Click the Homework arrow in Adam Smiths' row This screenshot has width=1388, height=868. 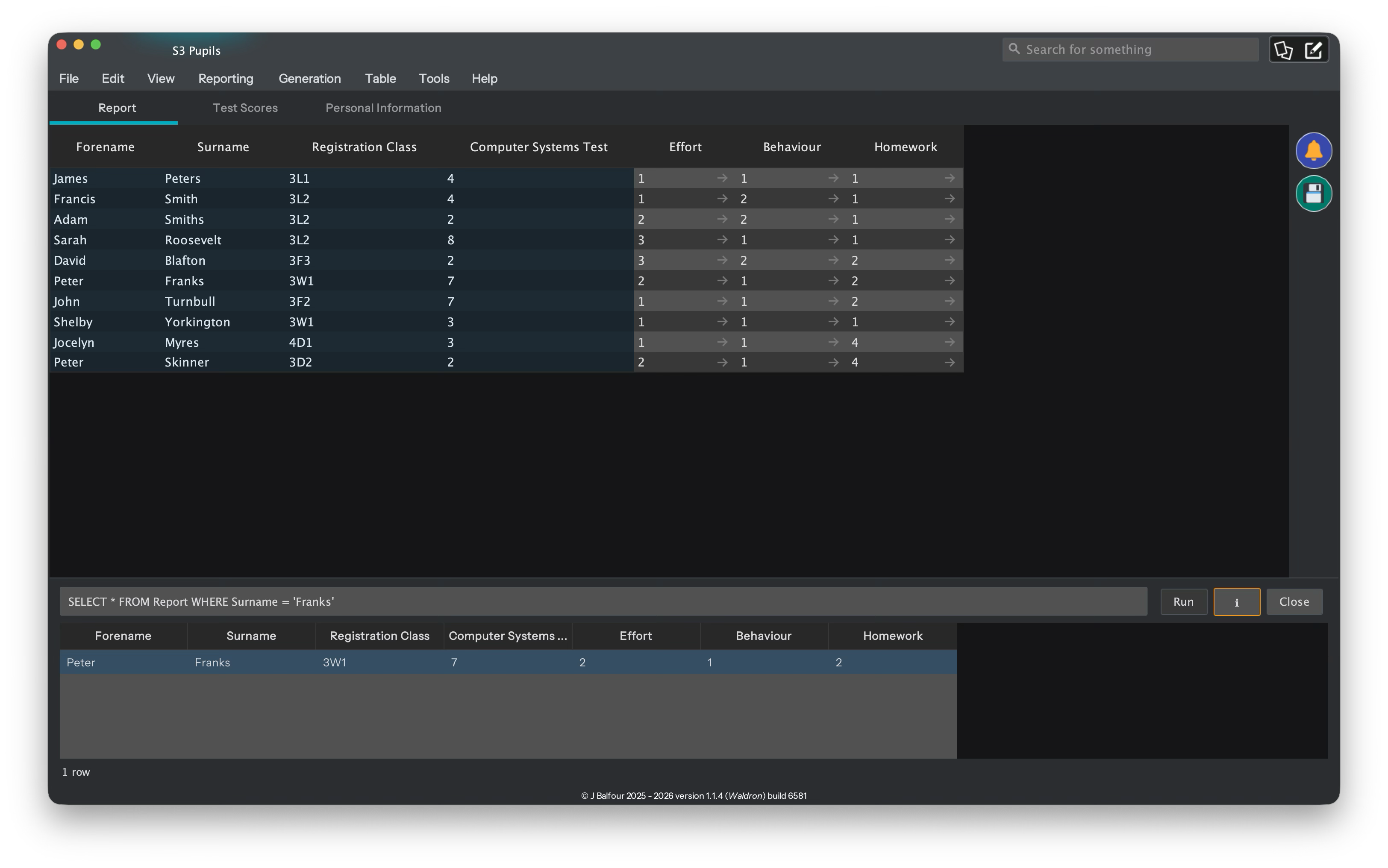(950, 219)
